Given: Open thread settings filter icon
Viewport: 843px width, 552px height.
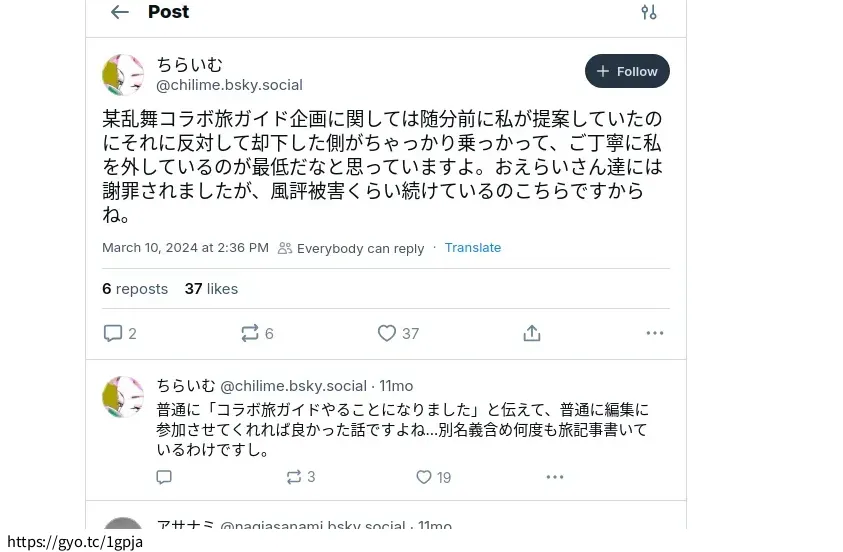Looking at the screenshot, I should tap(649, 12).
